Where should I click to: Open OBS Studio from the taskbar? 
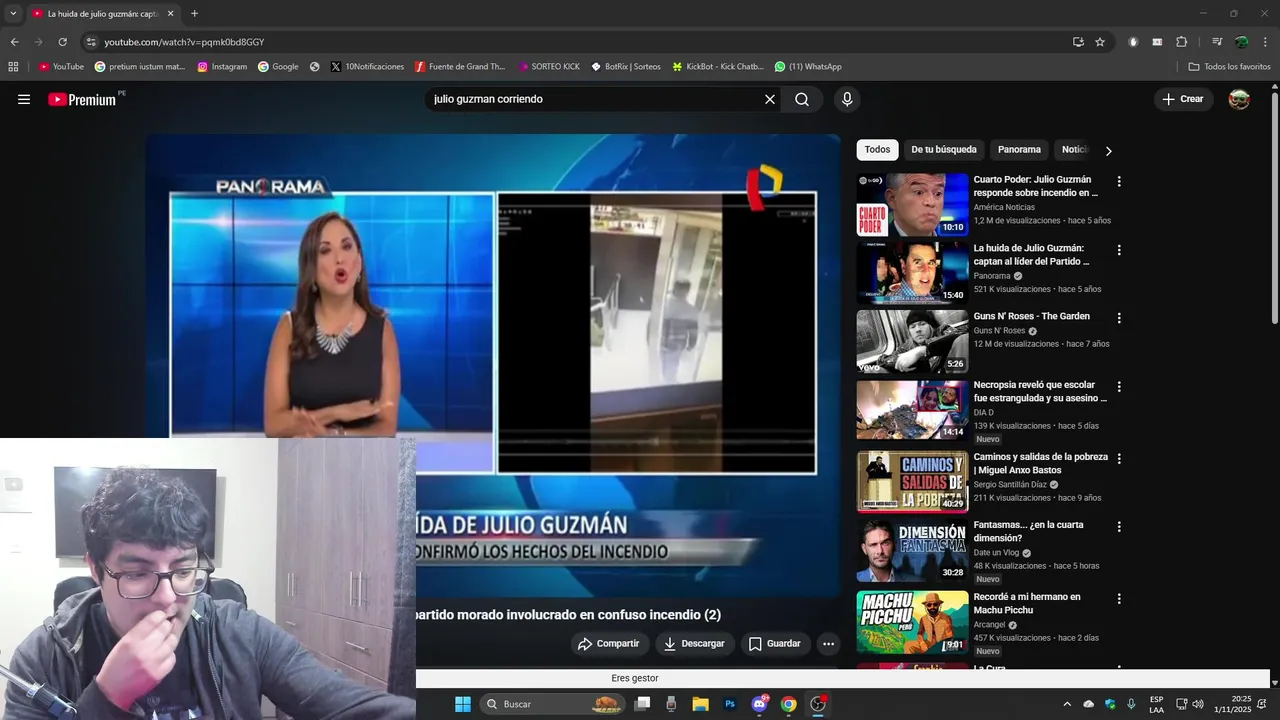[x=818, y=704]
